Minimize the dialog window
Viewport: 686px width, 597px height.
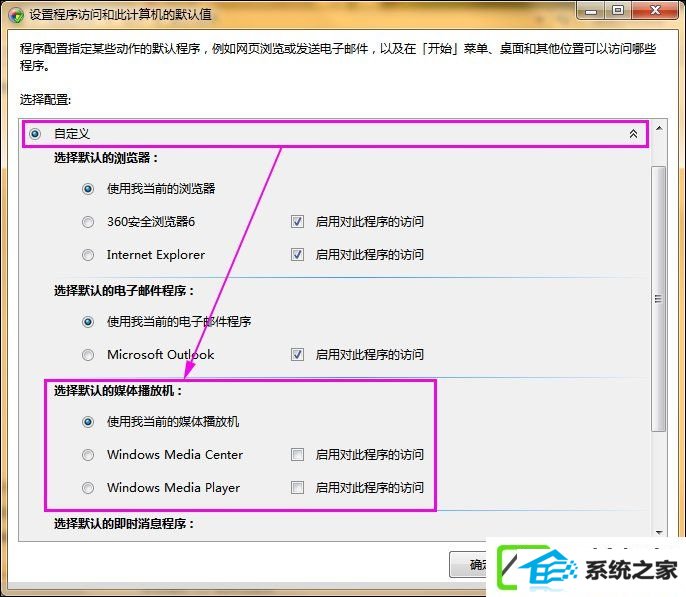click(x=591, y=11)
